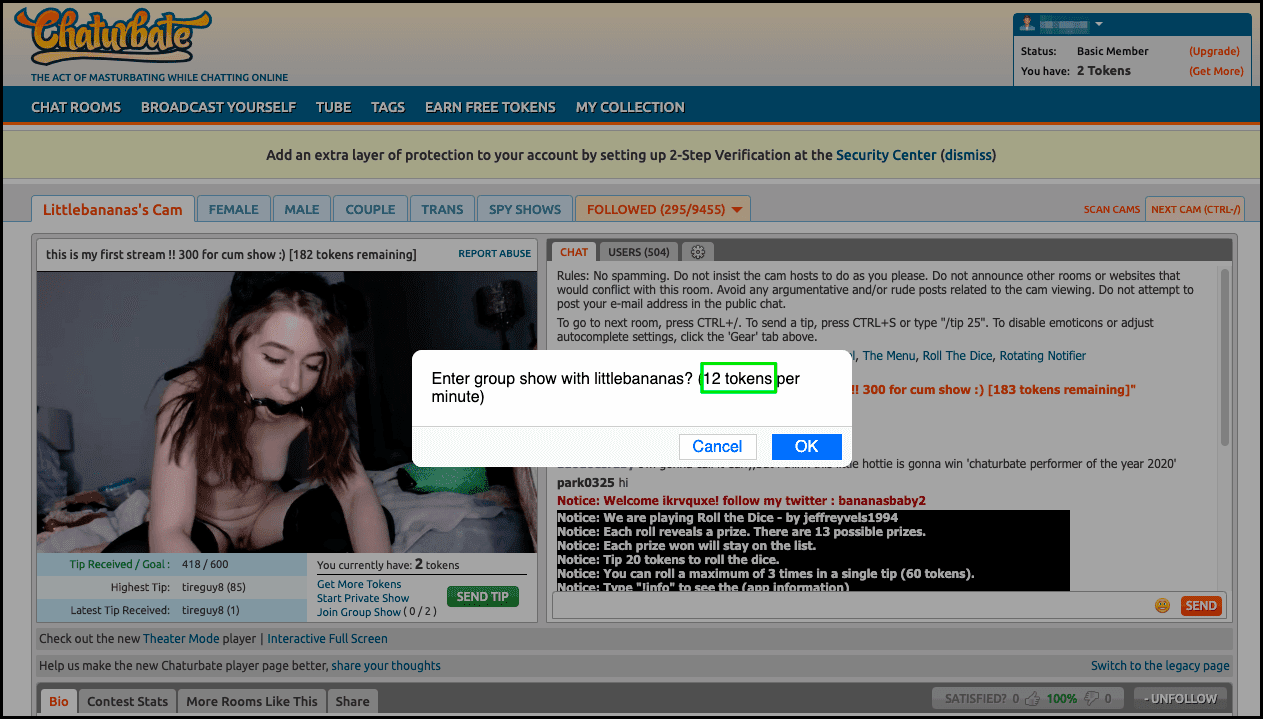Open the emoticon picker in chat

click(1162, 605)
